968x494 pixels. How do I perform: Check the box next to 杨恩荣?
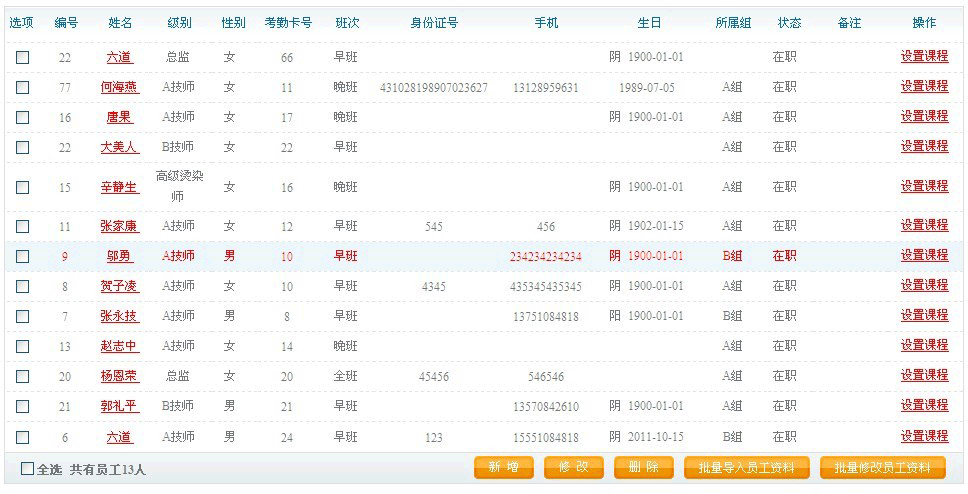[22, 377]
